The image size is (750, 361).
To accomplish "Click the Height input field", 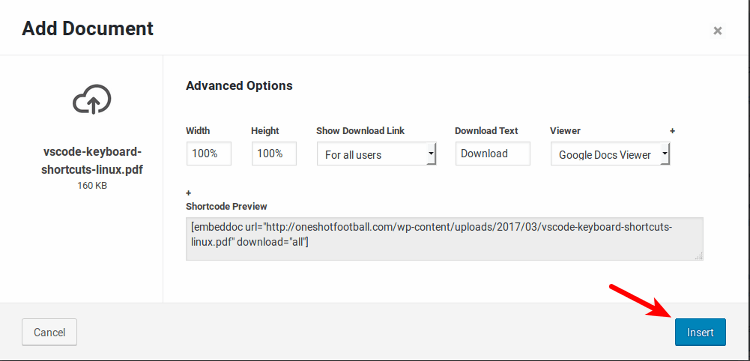I will (274, 153).
